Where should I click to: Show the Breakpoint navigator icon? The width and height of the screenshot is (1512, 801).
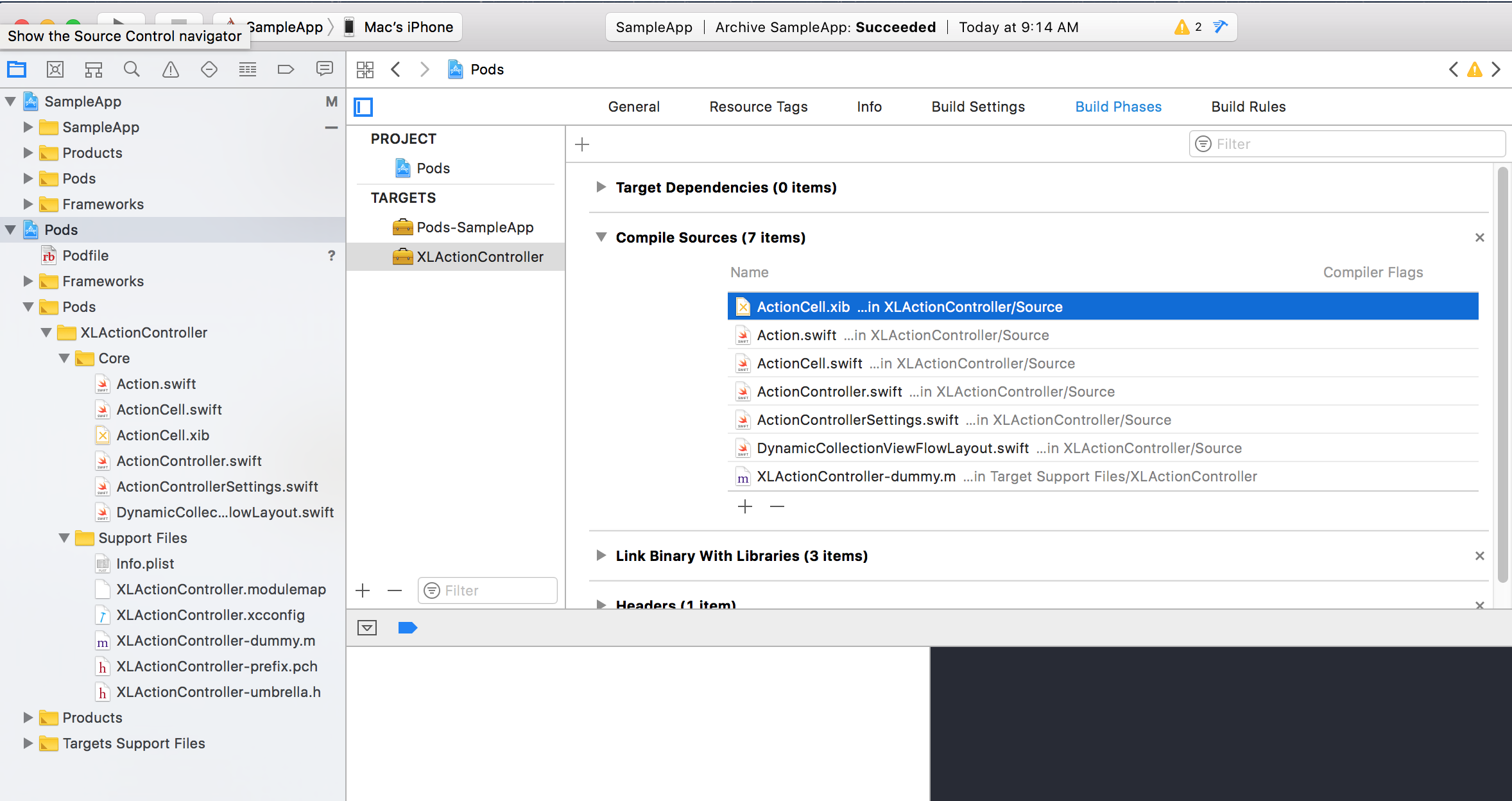coord(286,69)
